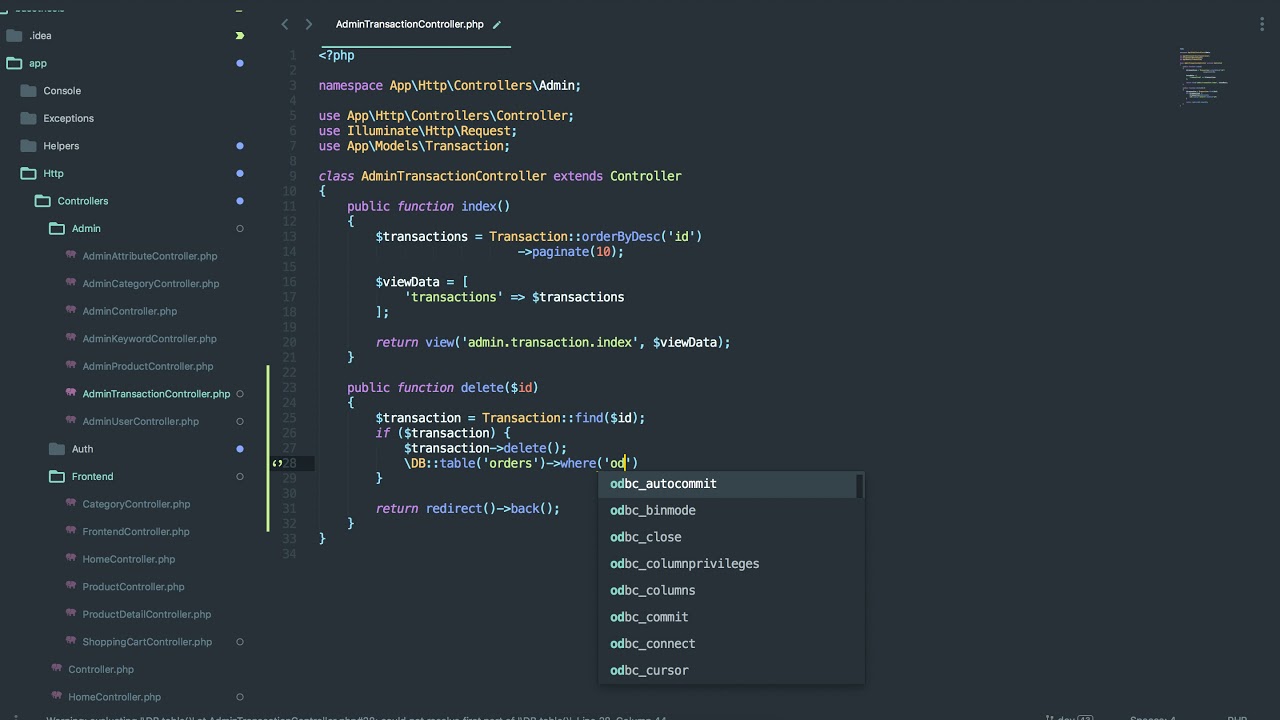1280x720 pixels.
Task: Choose odbc_columns from the autocomplete list
Action: click(731, 590)
